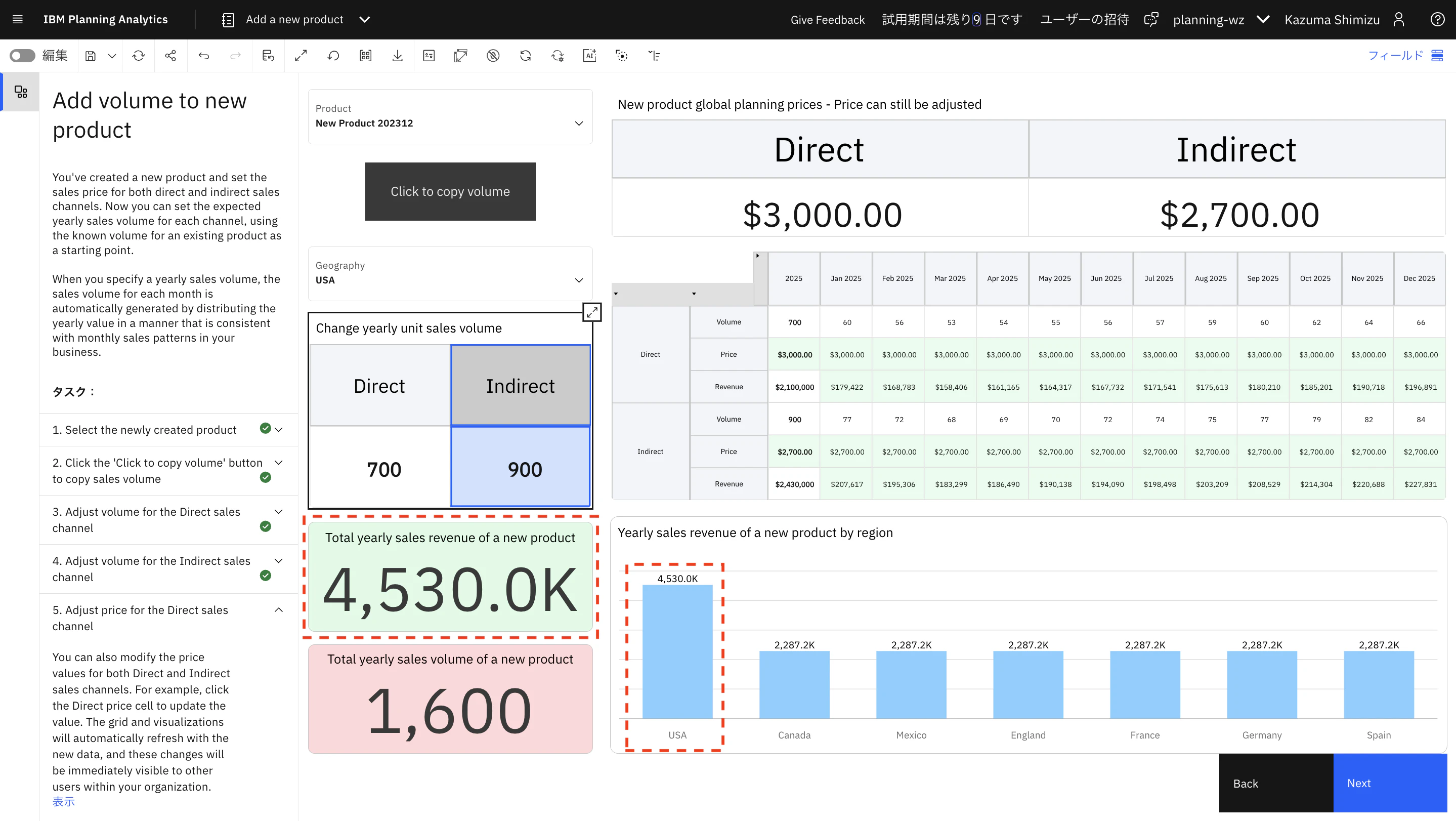Click the share icon in the toolbar
The height and width of the screenshot is (821, 1456).
170,55
